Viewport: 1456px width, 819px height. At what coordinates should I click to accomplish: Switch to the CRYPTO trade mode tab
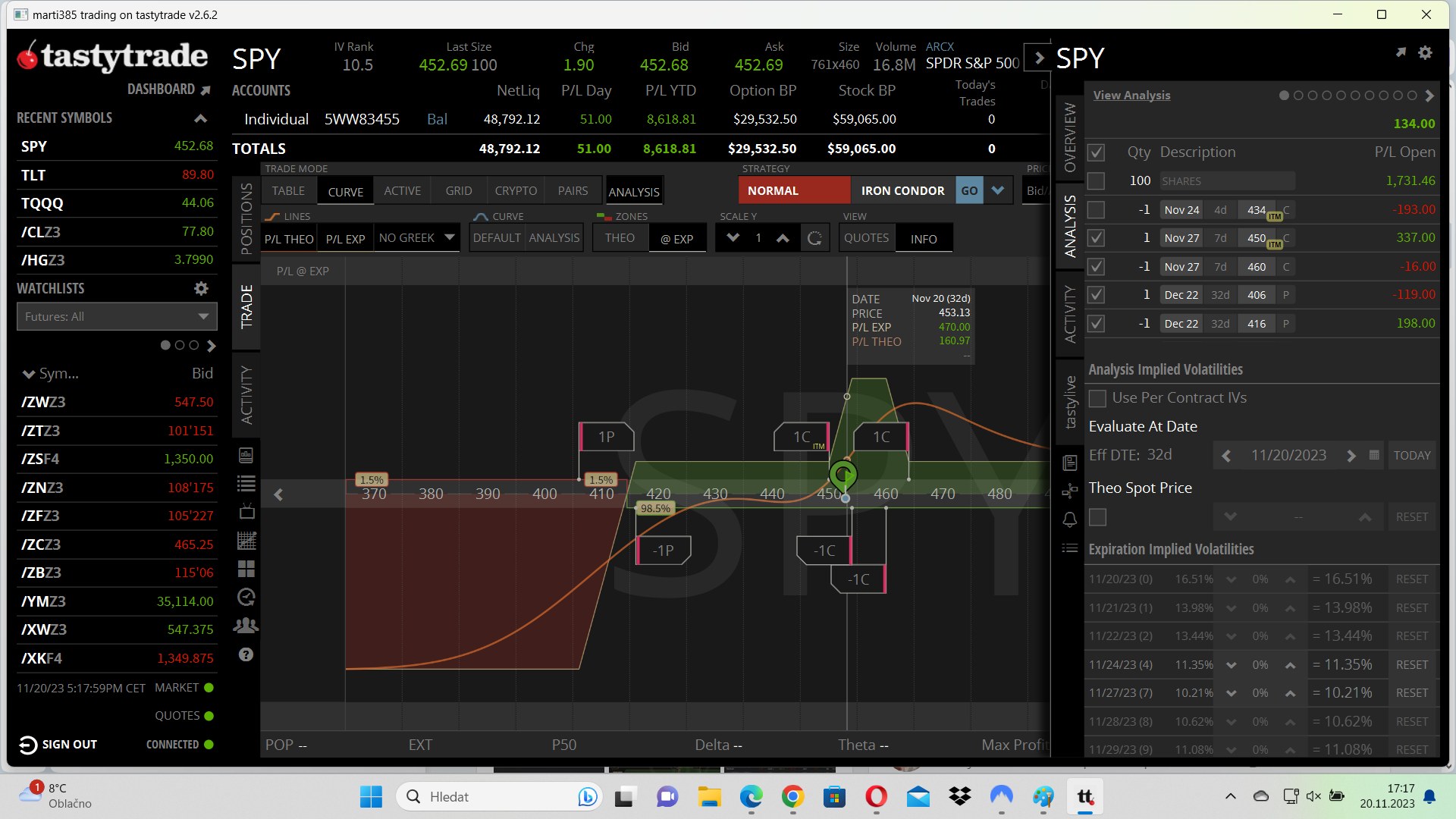[516, 191]
